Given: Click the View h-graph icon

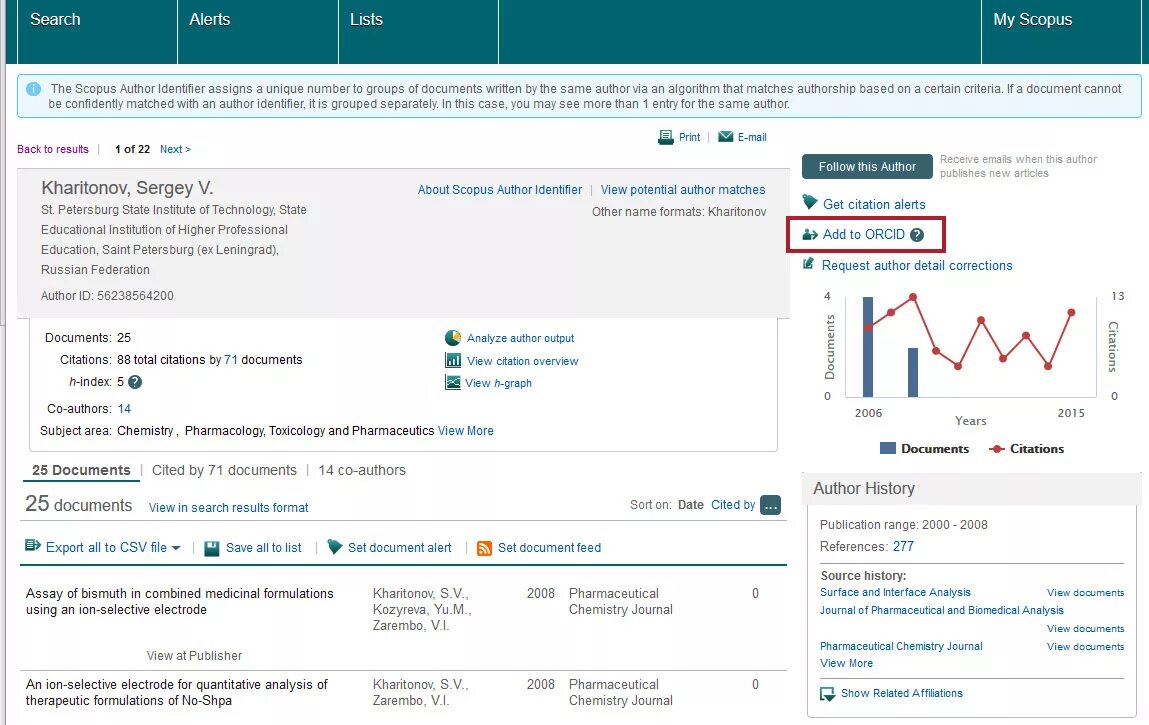Looking at the screenshot, I should point(454,382).
